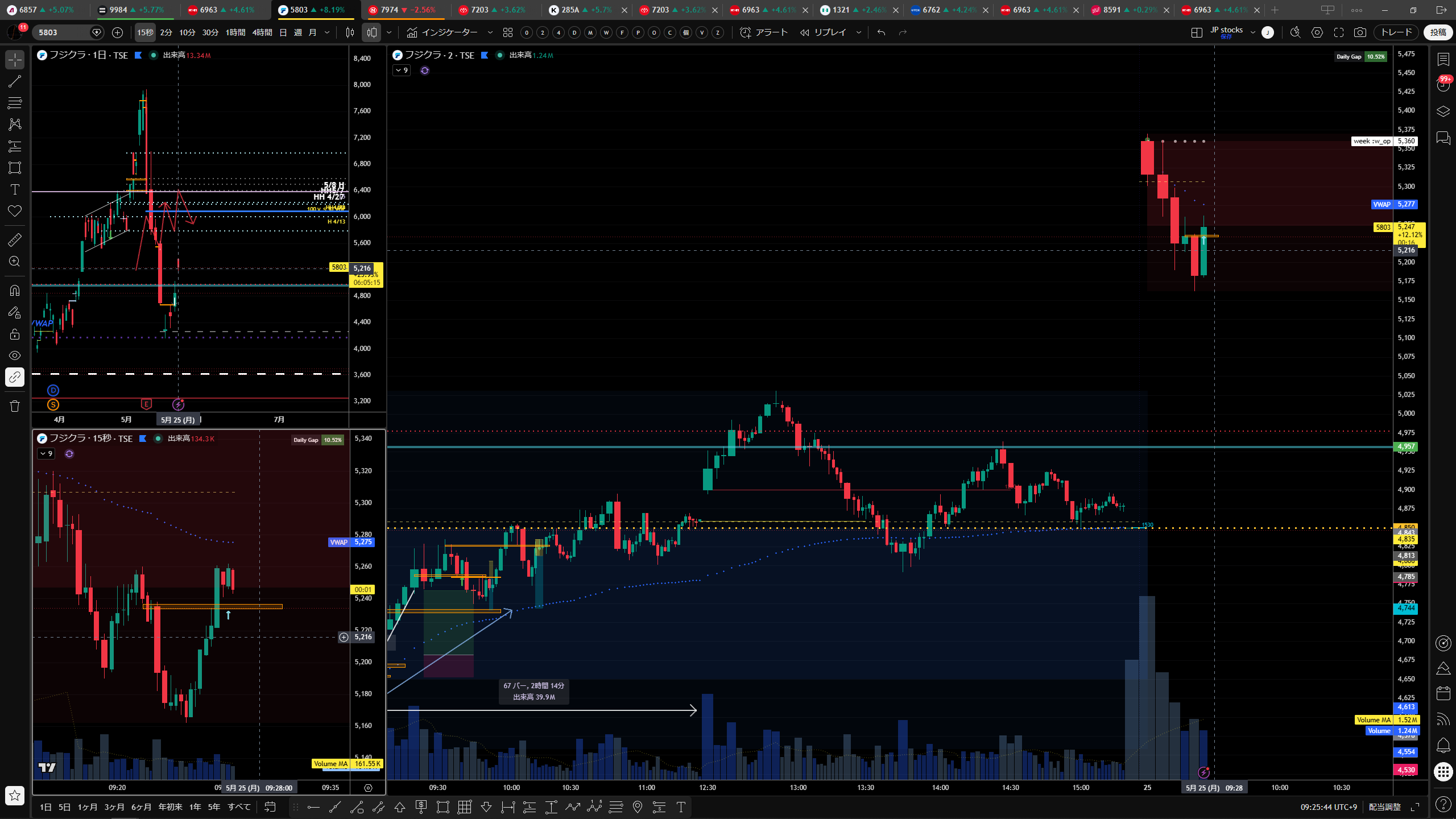The height and width of the screenshot is (819, 1456).
Task: Open the alerts bell in right sidebar
Action: [x=1443, y=745]
